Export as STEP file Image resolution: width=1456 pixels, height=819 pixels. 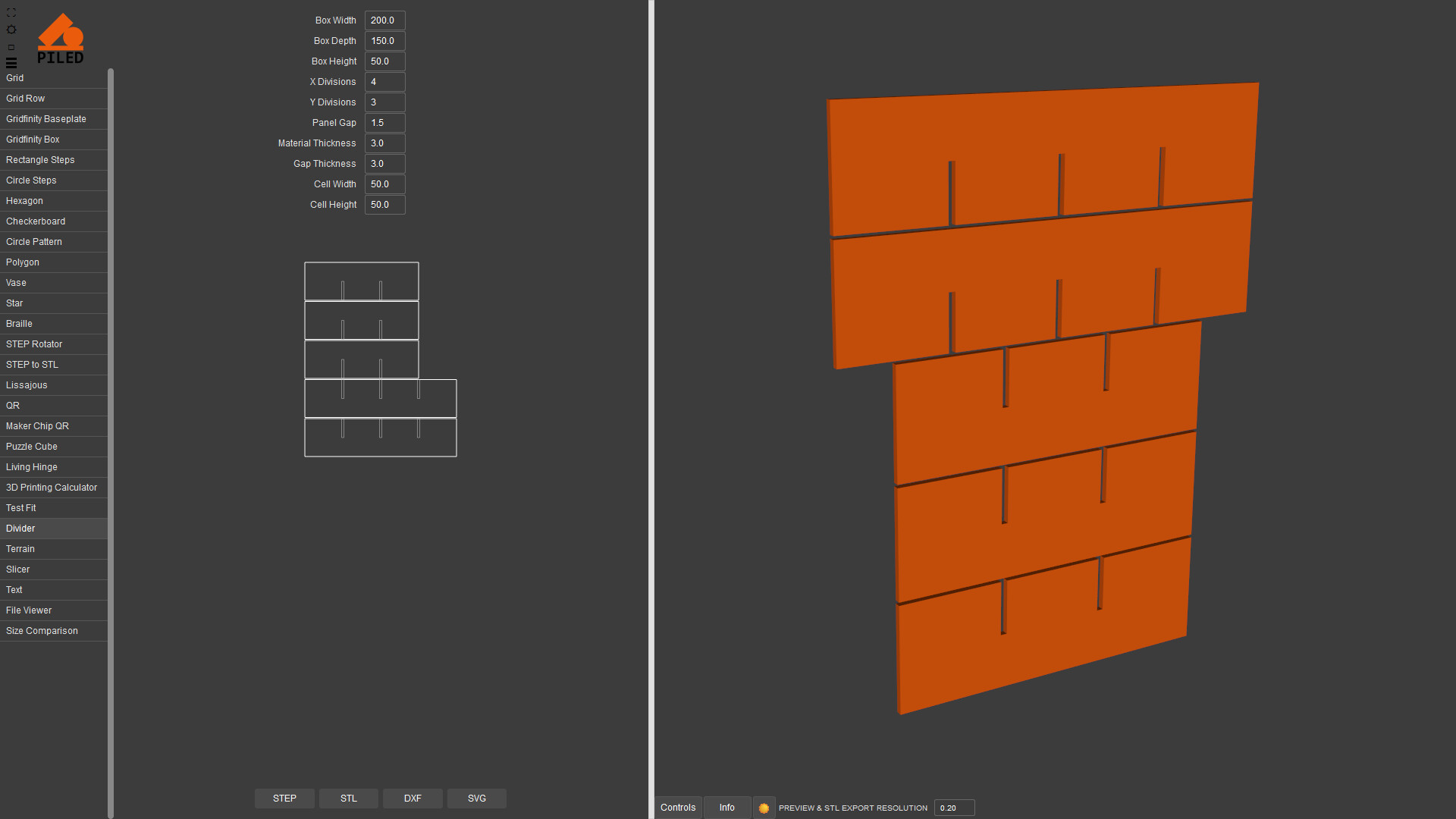coord(284,799)
